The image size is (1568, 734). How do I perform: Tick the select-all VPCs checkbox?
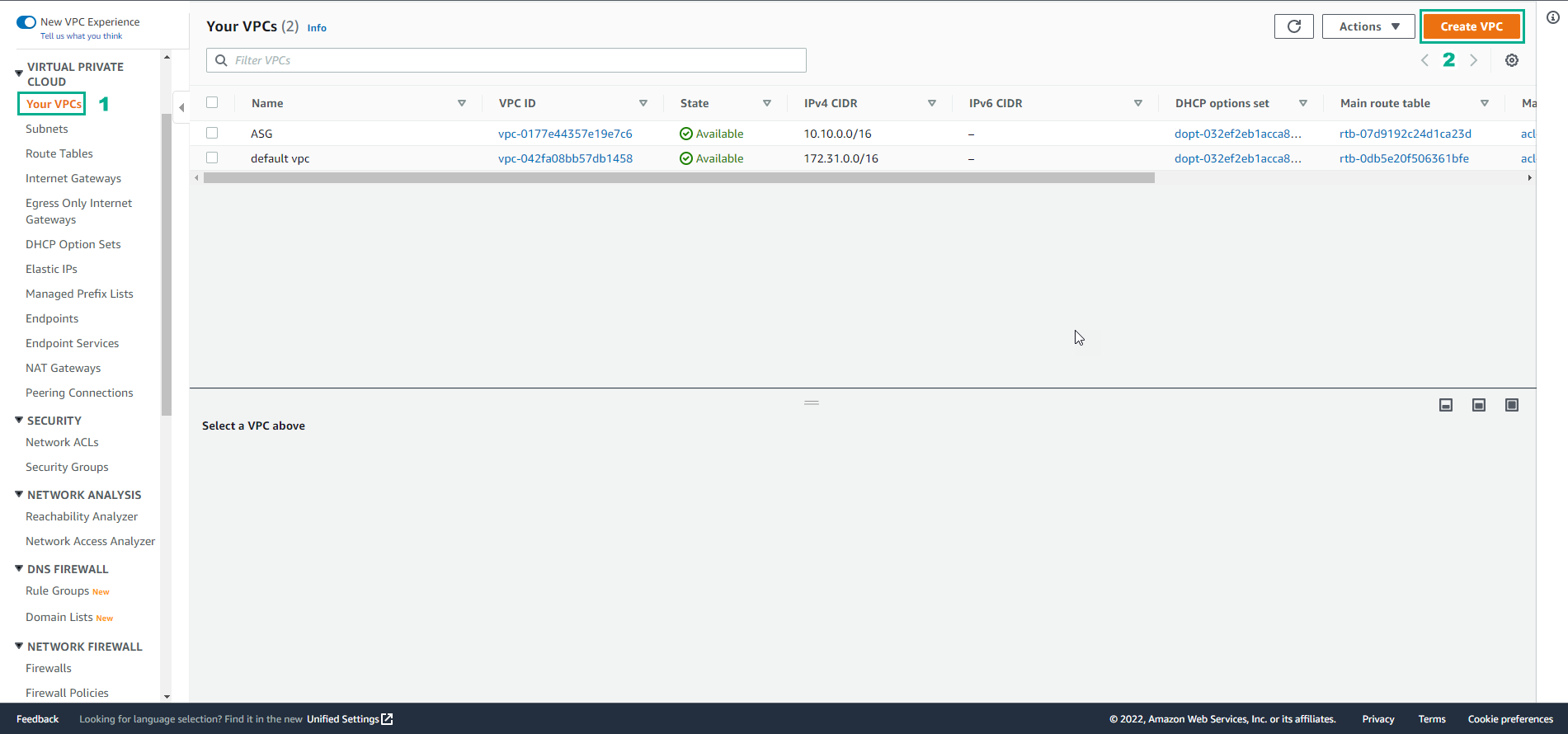(x=212, y=102)
